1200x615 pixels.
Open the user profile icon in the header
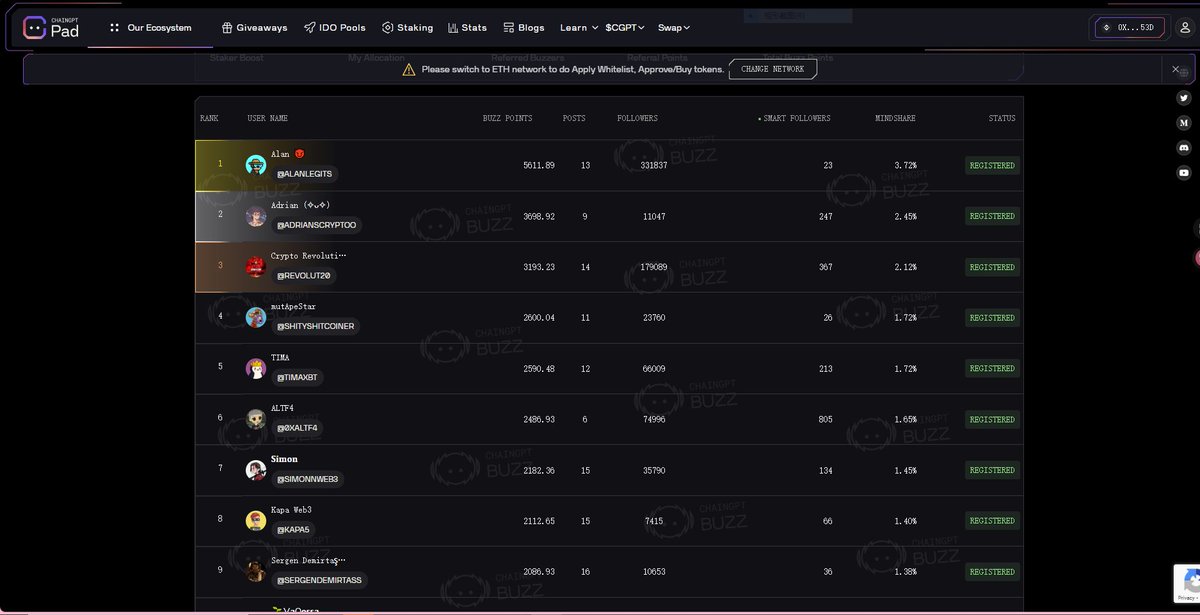click(1185, 27)
